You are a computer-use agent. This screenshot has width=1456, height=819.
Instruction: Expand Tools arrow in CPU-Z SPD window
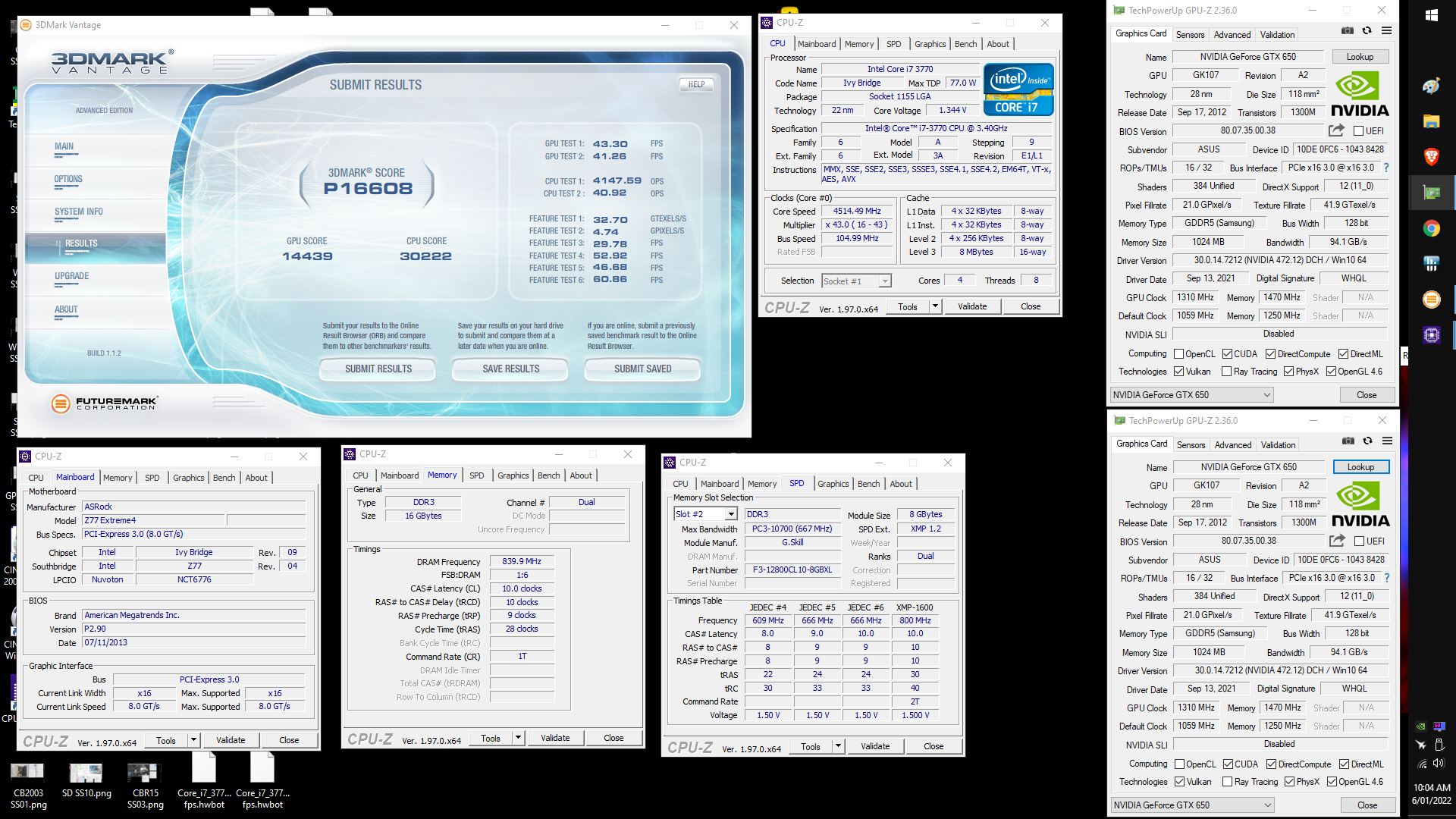pyautogui.click(x=838, y=746)
